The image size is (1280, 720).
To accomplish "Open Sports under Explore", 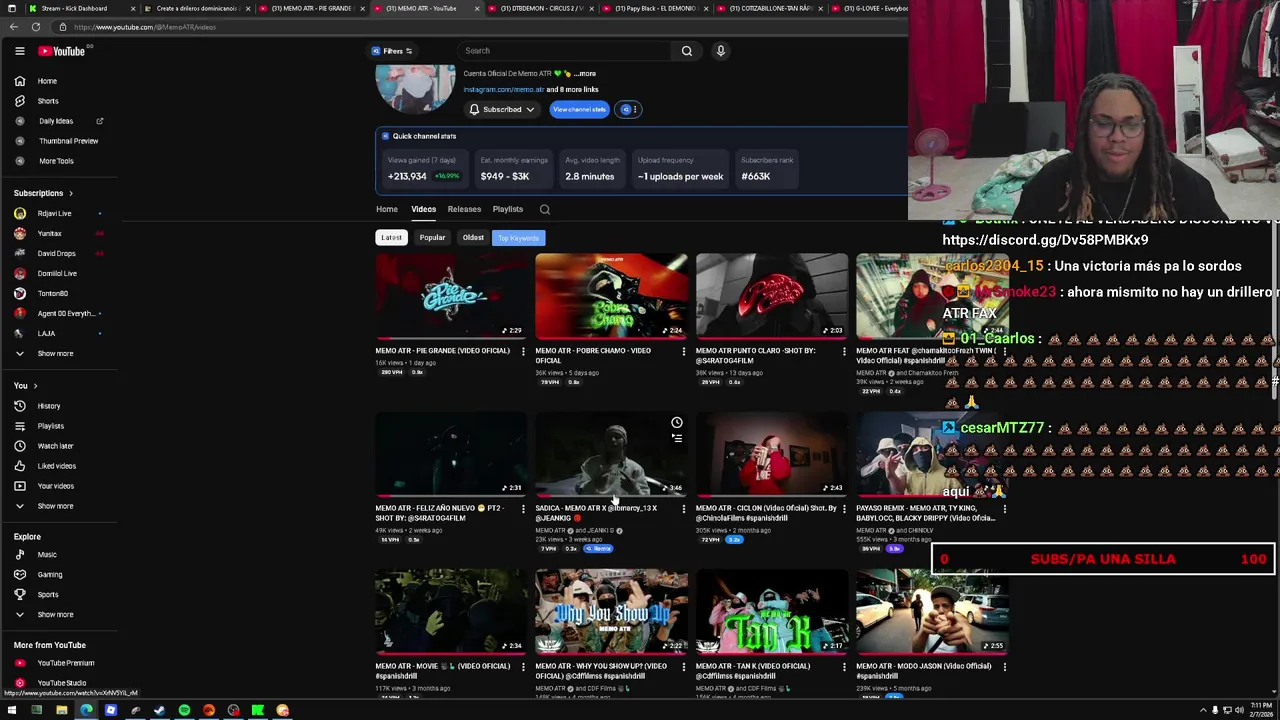I will coord(58,595).
